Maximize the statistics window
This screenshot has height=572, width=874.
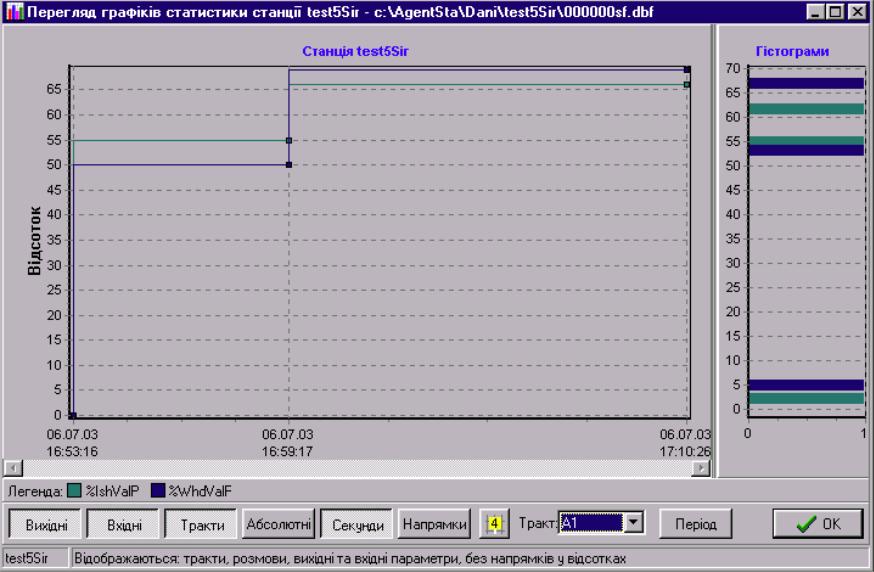[x=835, y=11]
